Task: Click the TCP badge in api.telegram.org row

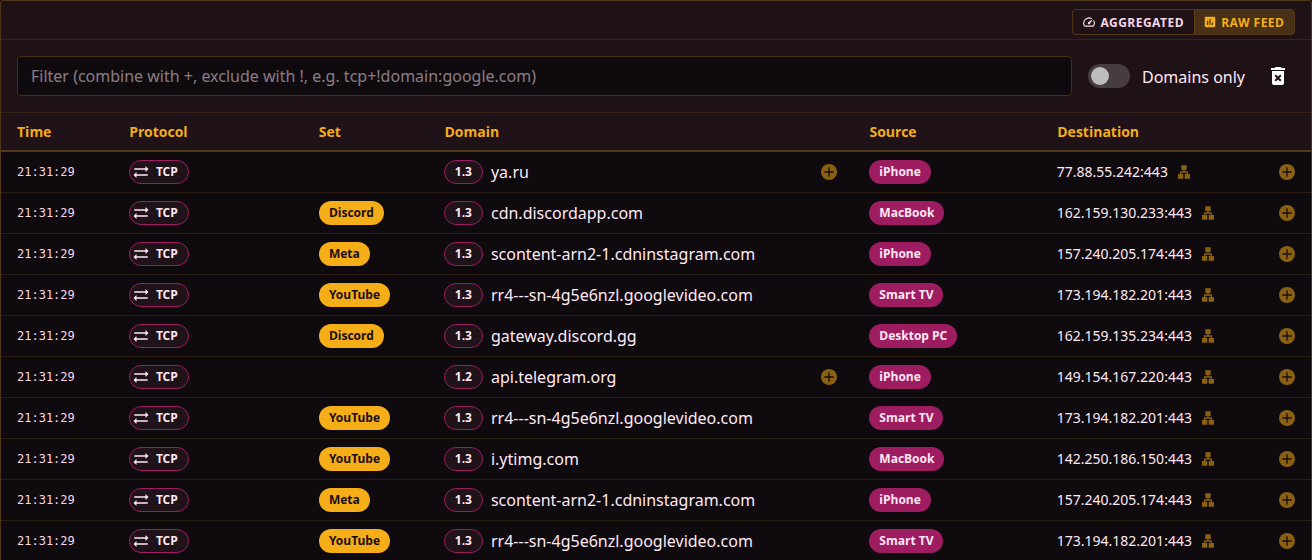Action: point(159,377)
